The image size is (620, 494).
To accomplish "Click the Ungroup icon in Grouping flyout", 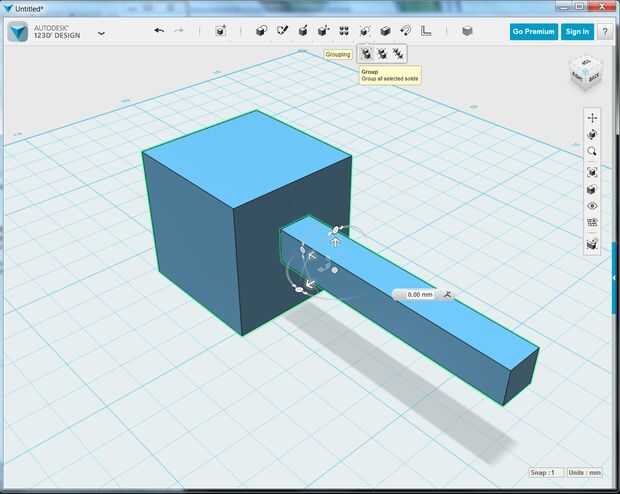I will pos(381,54).
